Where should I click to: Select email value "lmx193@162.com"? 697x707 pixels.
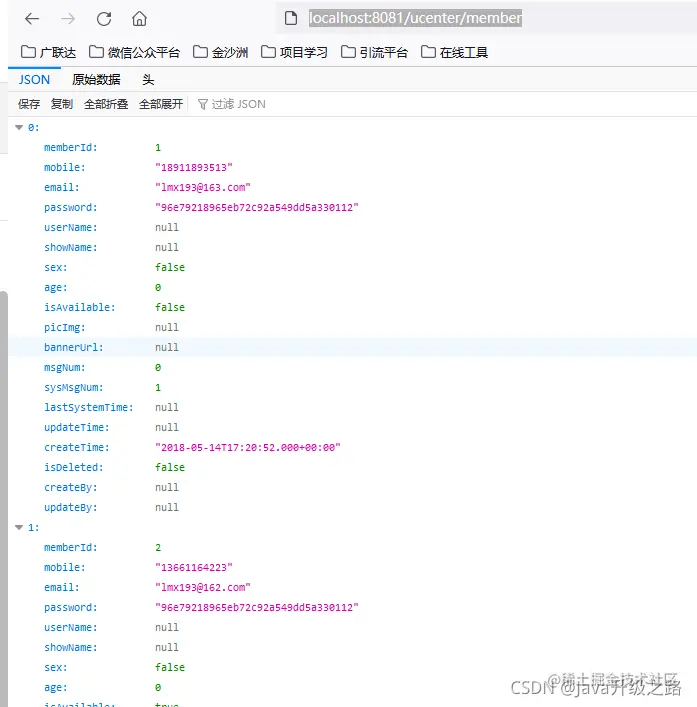[x=202, y=588]
